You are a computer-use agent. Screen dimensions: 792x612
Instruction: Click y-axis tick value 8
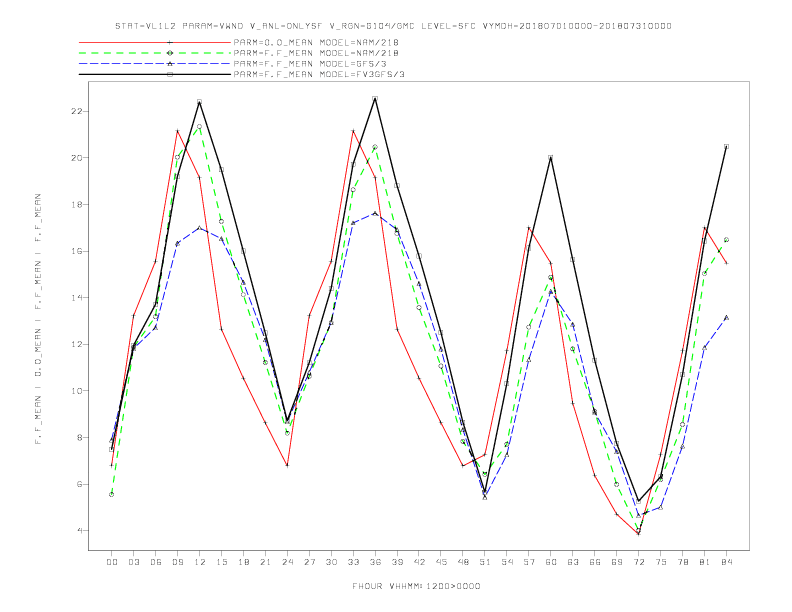pos(79,437)
